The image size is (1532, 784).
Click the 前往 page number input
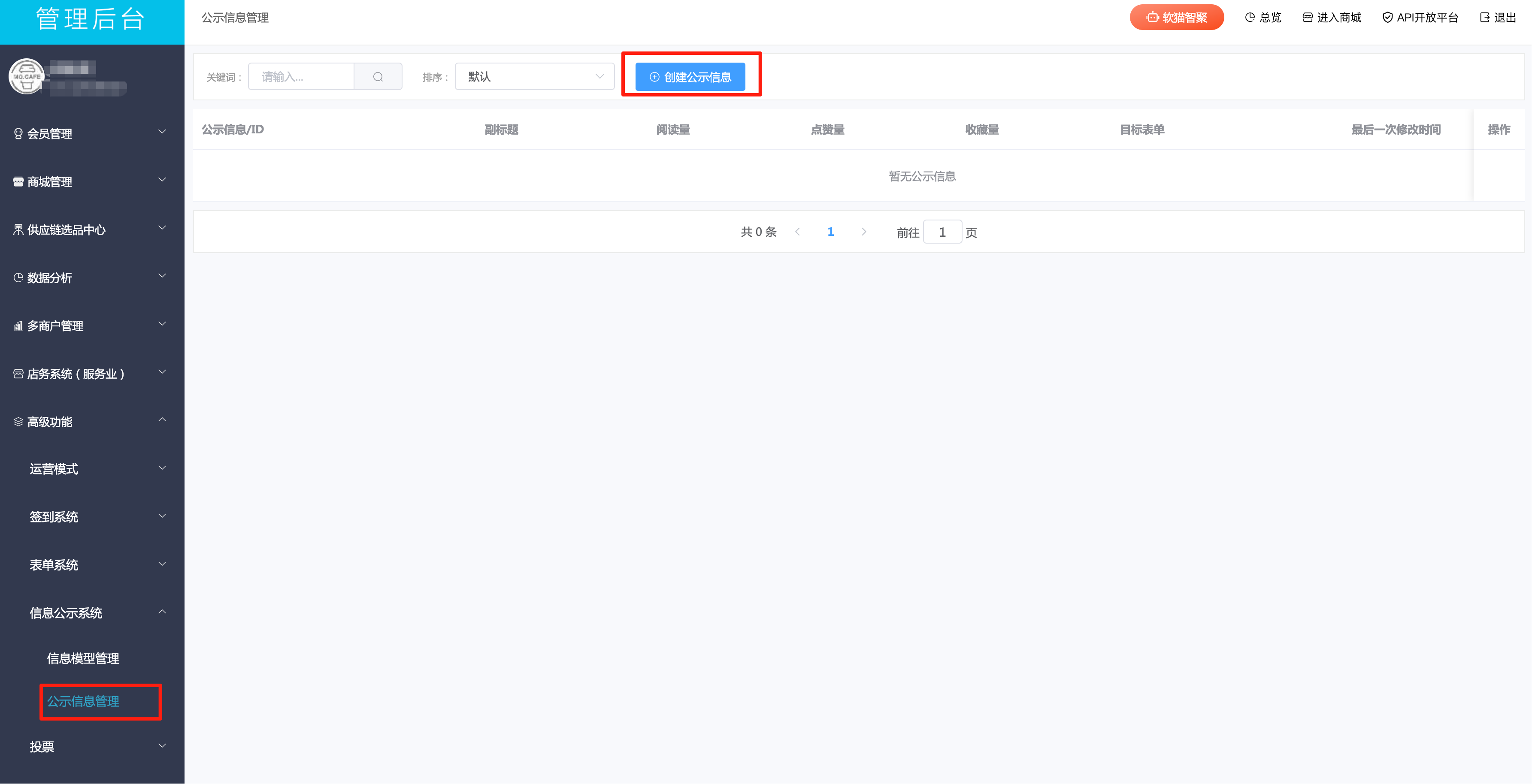pyautogui.click(x=942, y=232)
